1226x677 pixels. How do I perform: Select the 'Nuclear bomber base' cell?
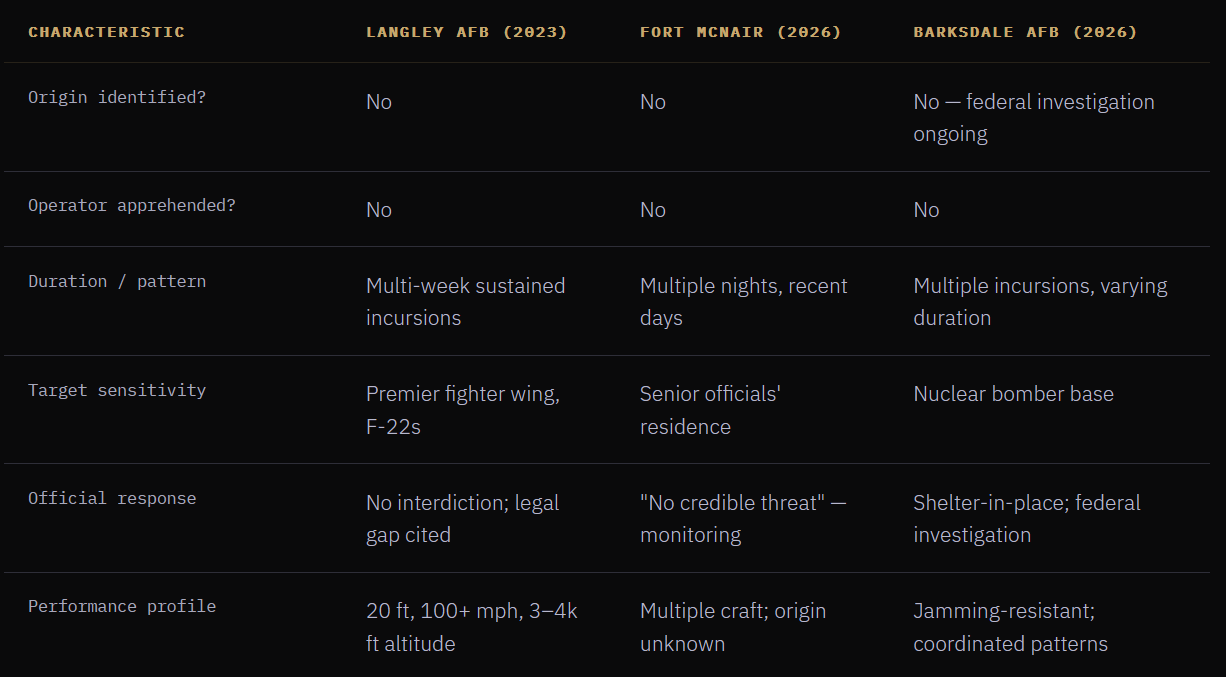pyautogui.click(x=1013, y=394)
